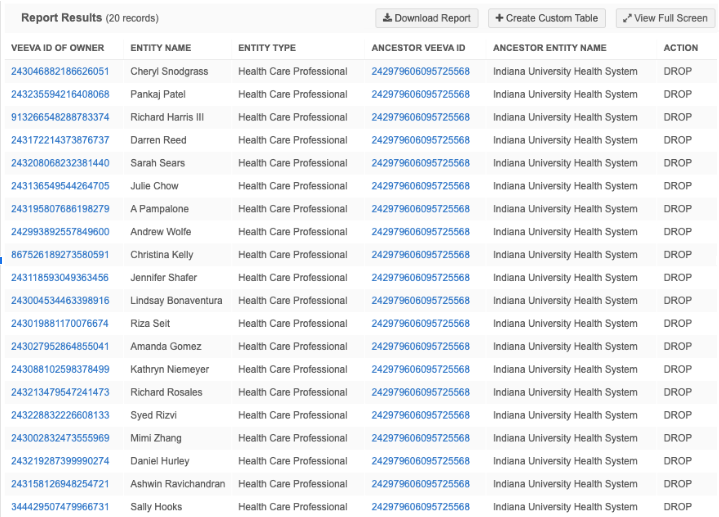
Task: Open ancestor Veeva ID link in Darren Reed row
Action: point(420,140)
